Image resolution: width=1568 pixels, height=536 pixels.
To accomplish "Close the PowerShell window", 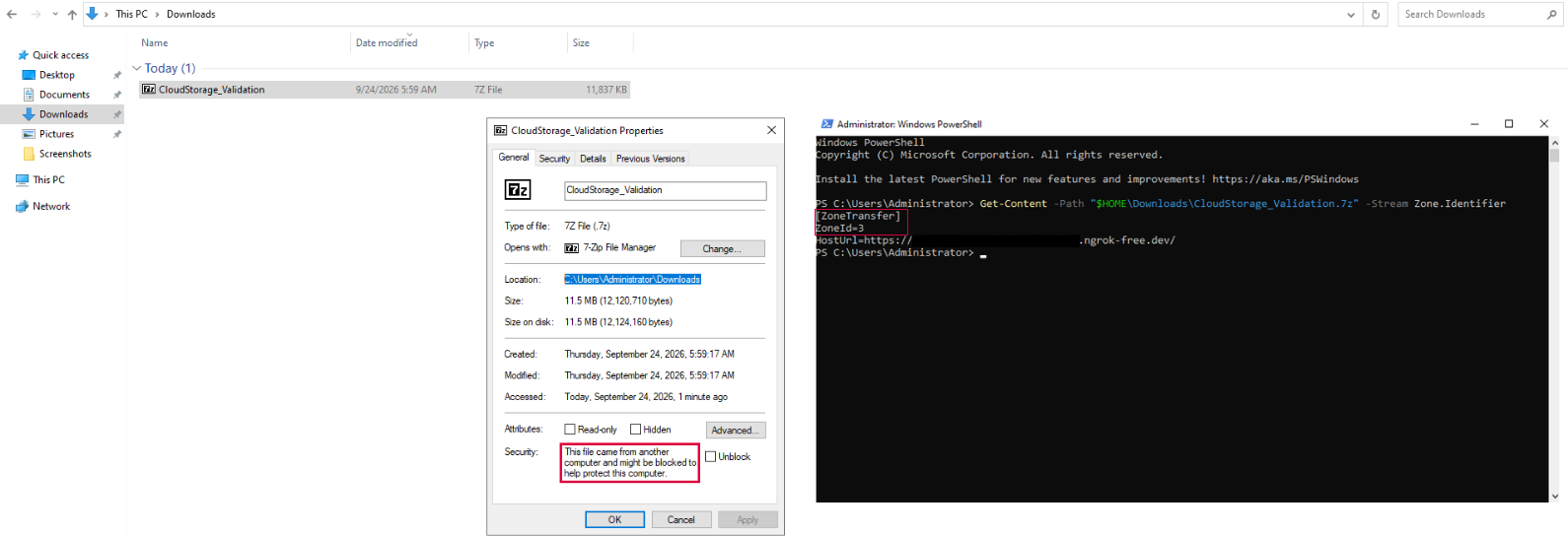I will (1543, 124).
